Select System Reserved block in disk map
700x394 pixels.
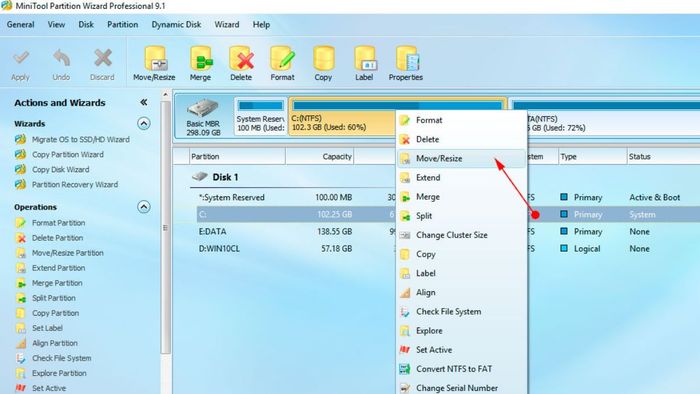click(260, 117)
